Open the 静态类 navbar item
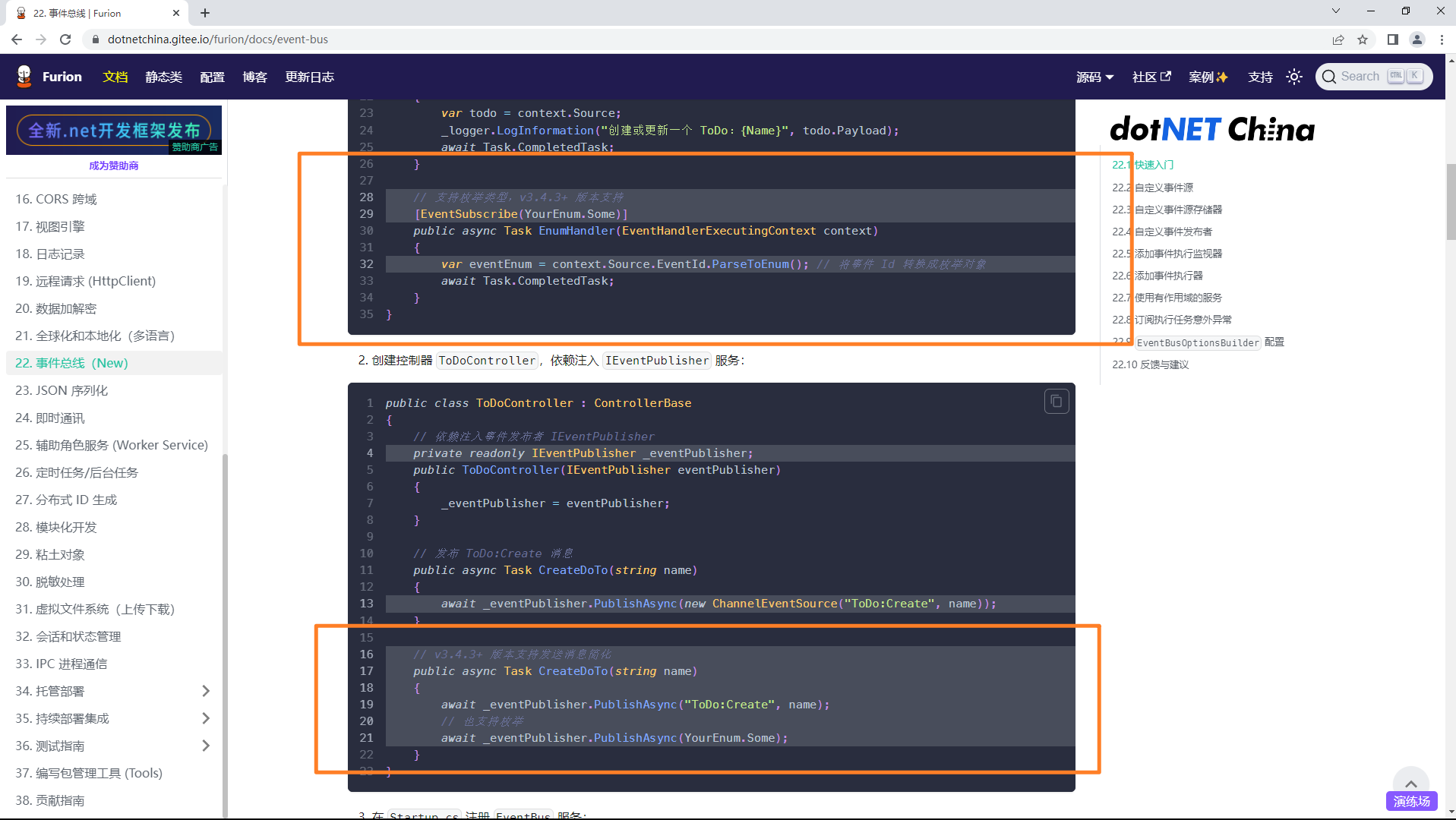 163,77
